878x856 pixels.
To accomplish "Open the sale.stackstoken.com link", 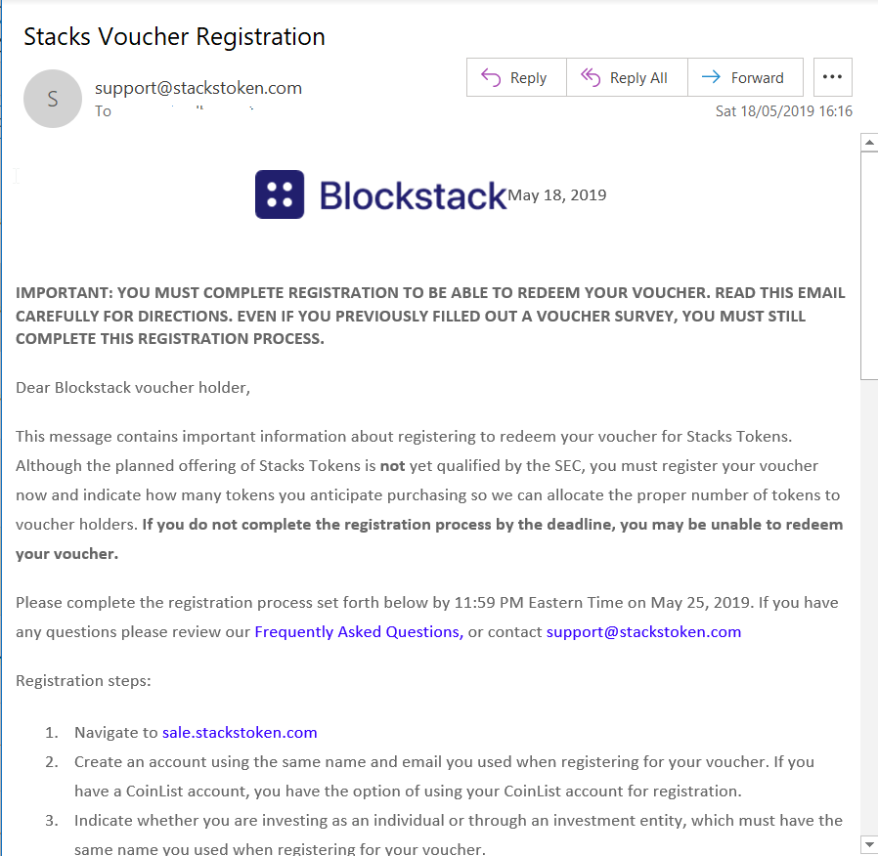I will click(239, 732).
